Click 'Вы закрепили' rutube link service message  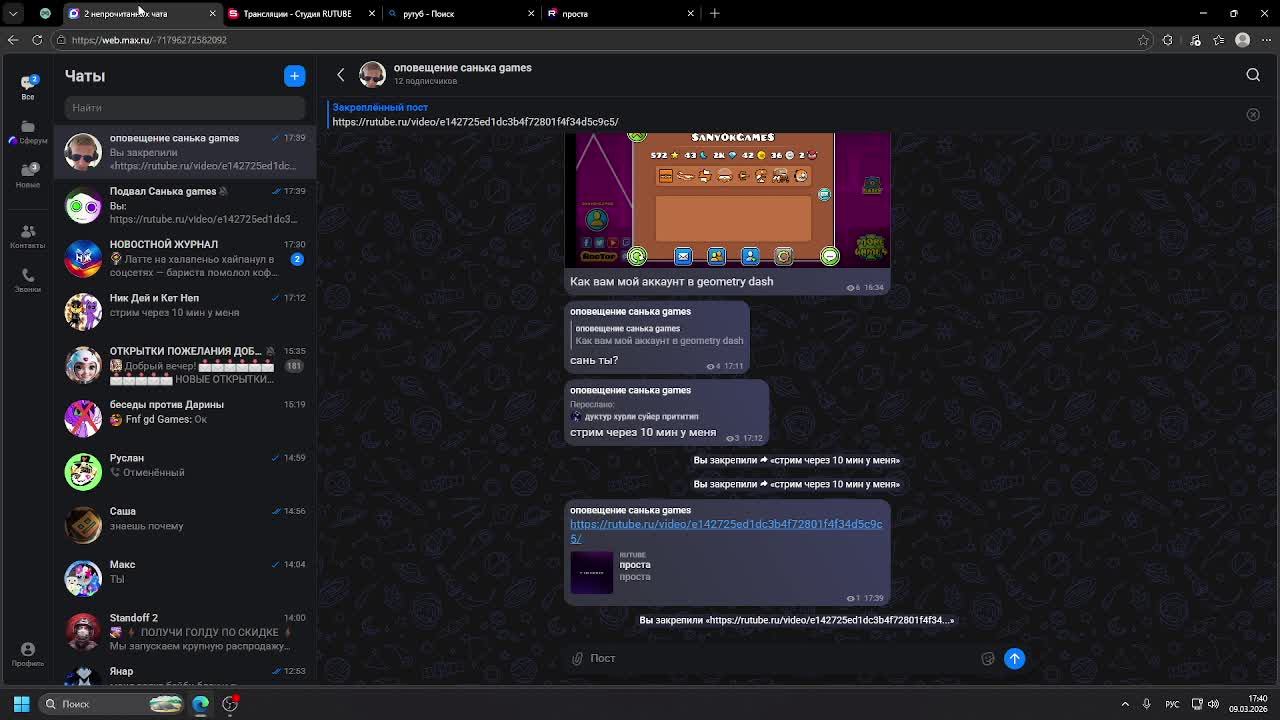(x=796, y=620)
